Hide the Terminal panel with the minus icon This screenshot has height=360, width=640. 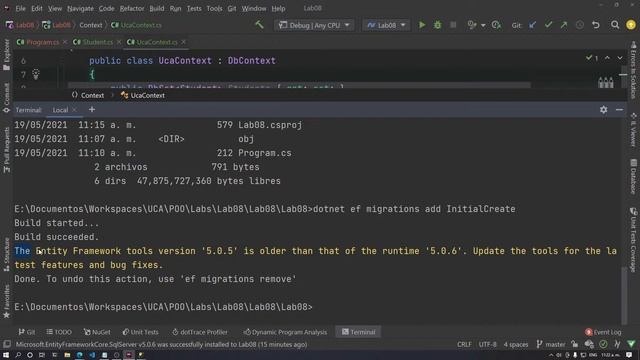coord(619,109)
